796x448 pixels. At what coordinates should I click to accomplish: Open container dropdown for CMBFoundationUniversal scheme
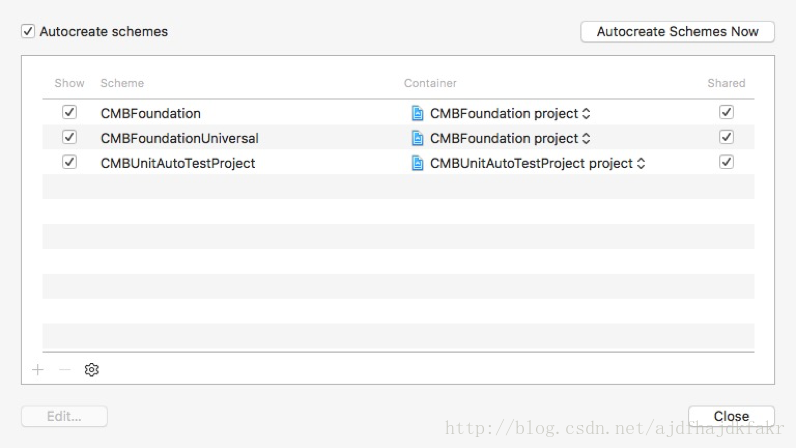pyautogui.click(x=510, y=138)
